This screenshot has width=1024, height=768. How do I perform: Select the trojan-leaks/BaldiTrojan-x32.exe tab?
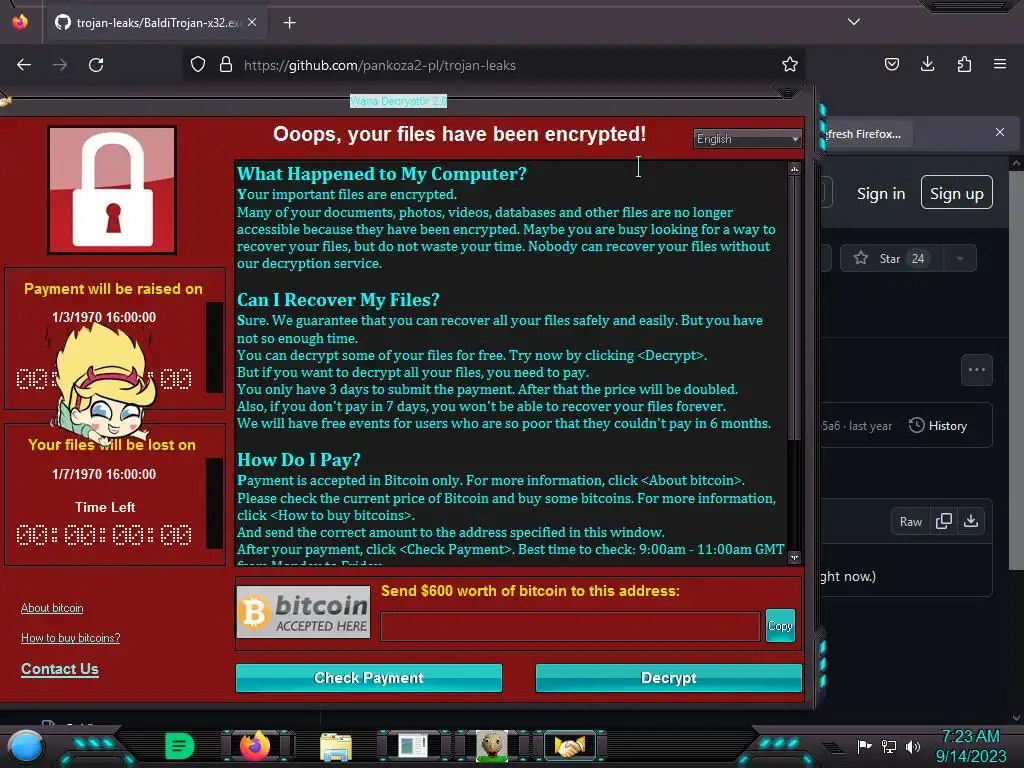[157, 23]
